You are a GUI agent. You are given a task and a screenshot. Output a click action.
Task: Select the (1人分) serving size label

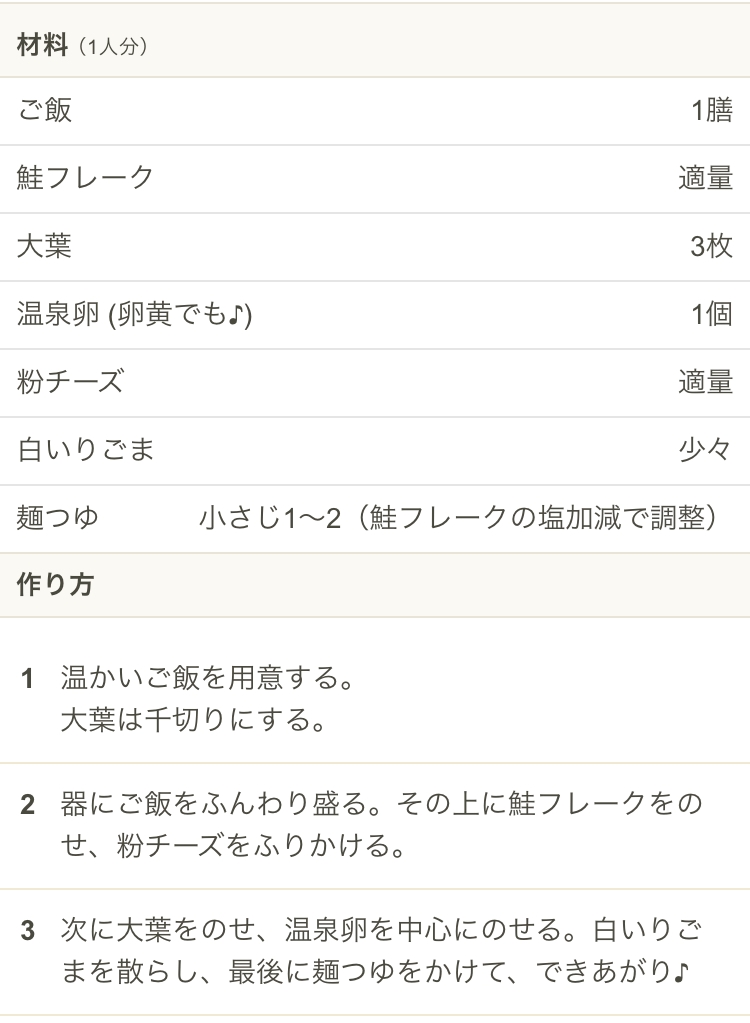[112, 46]
